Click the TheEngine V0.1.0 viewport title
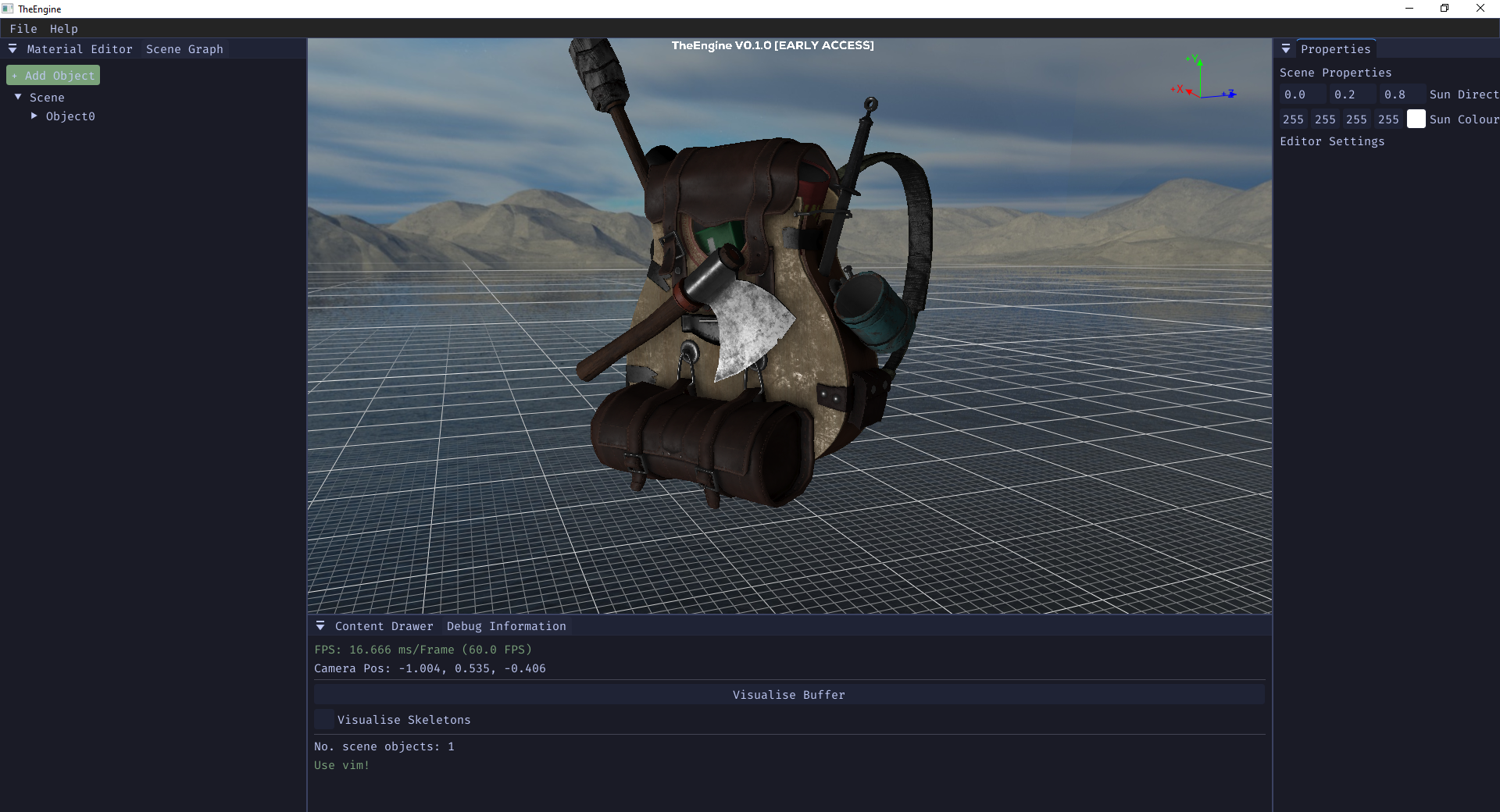Image resolution: width=1500 pixels, height=812 pixels. coord(773,45)
